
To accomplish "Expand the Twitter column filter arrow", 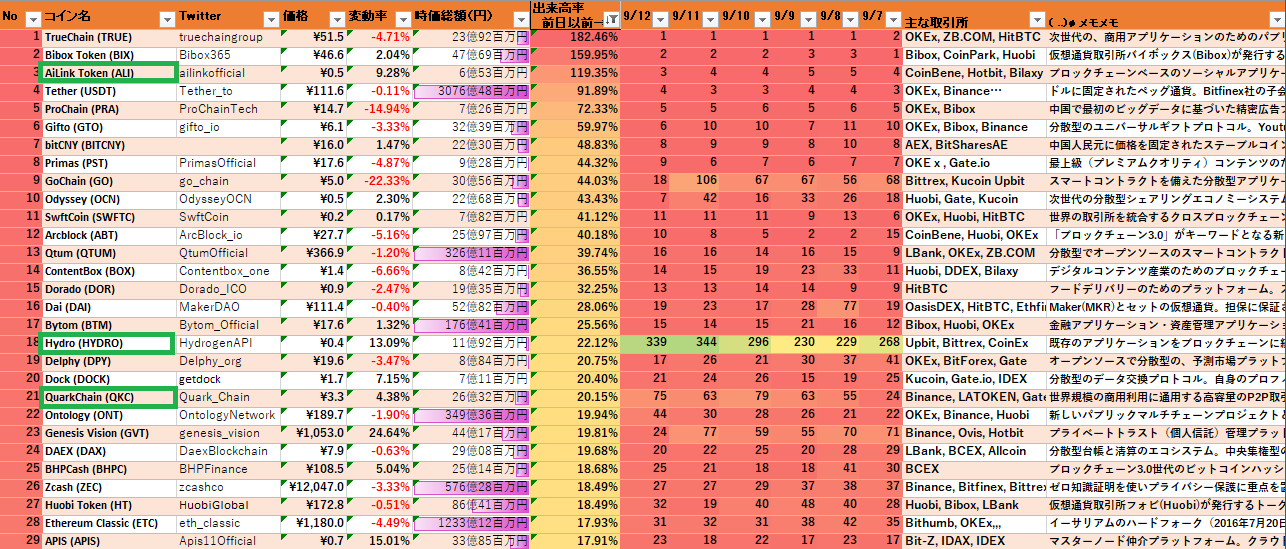I will coord(270,19).
